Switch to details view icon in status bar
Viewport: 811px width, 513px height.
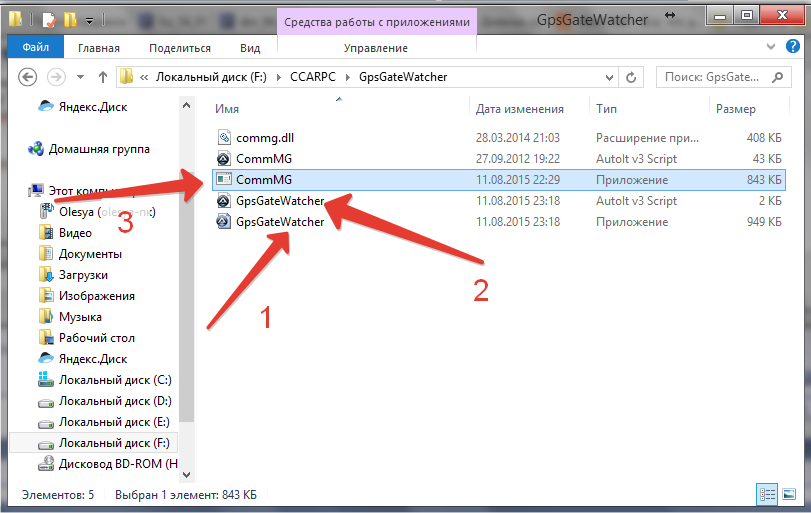[767, 494]
